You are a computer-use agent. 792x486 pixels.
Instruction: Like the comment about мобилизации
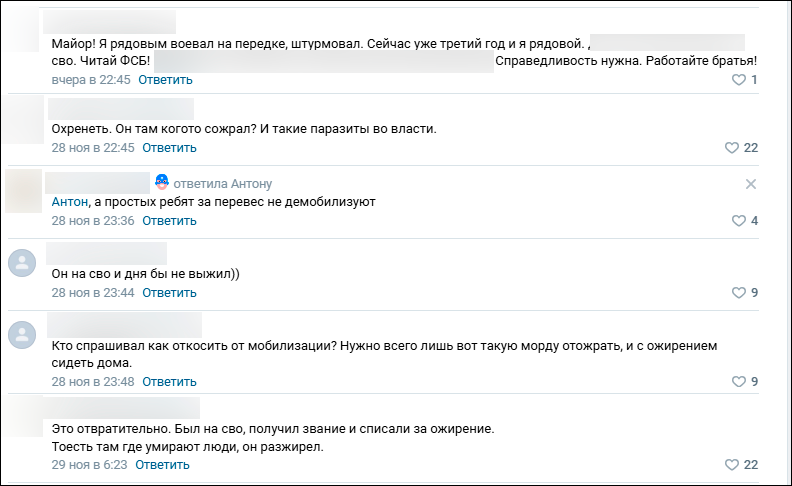(x=739, y=382)
